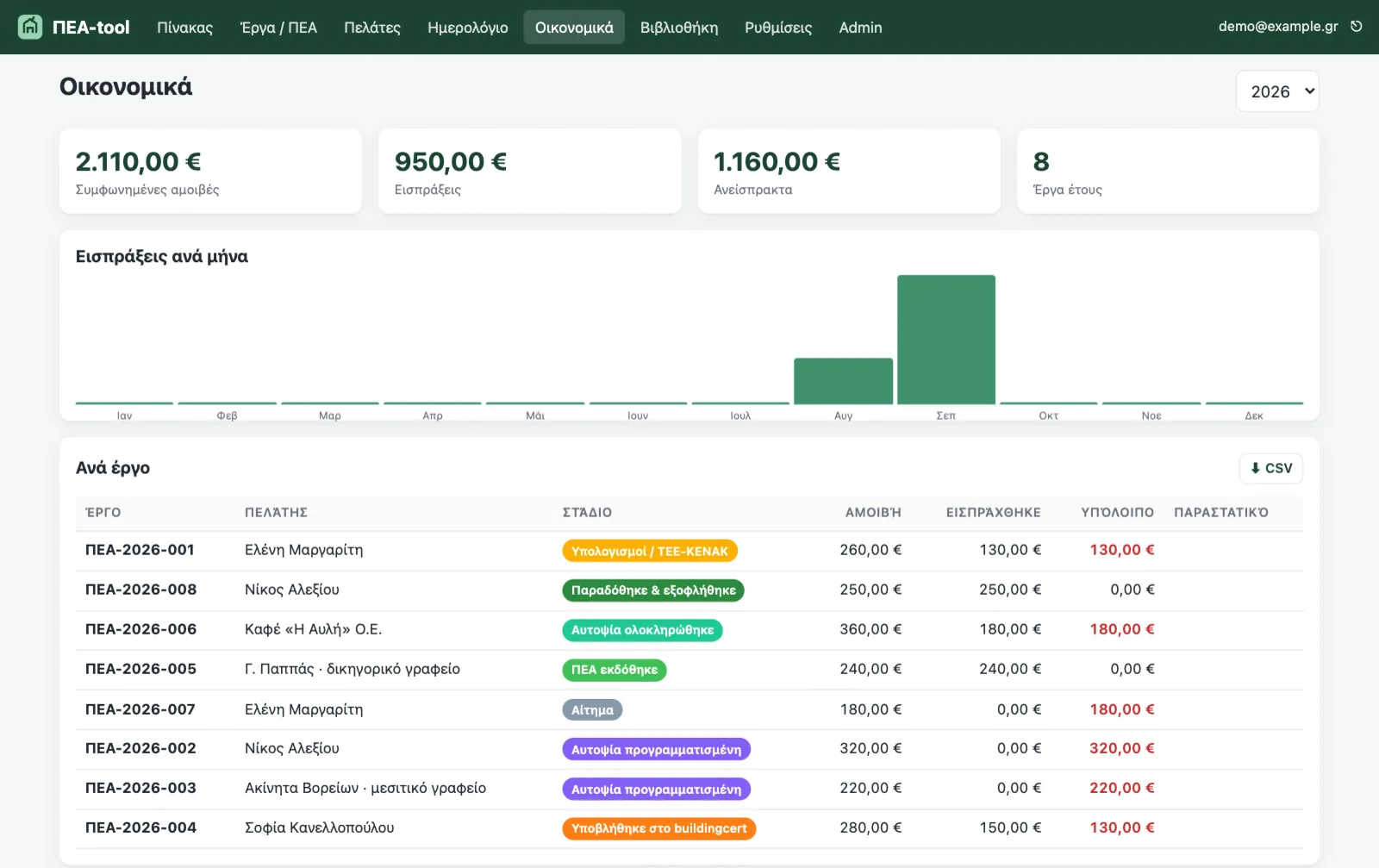The image size is (1379, 868).
Task: Click the ΠΕΑ εκδόθηκε badge
Action: pyautogui.click(x=615, y=670)
